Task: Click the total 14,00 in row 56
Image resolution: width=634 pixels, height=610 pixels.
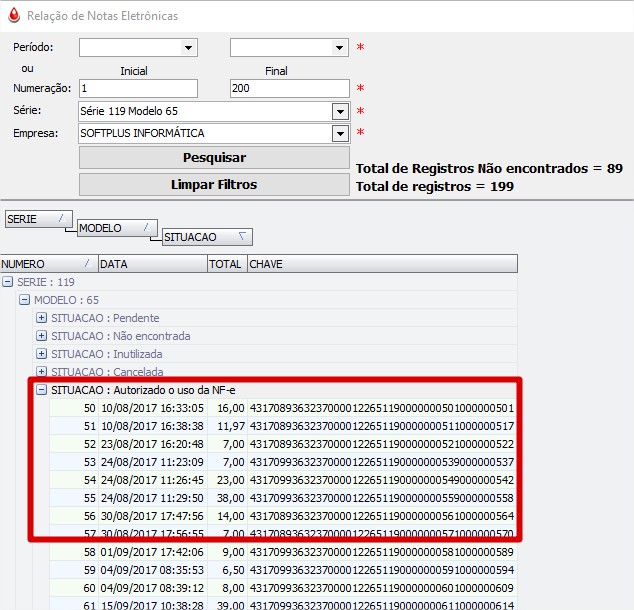Action: click(x=231, y=516)
